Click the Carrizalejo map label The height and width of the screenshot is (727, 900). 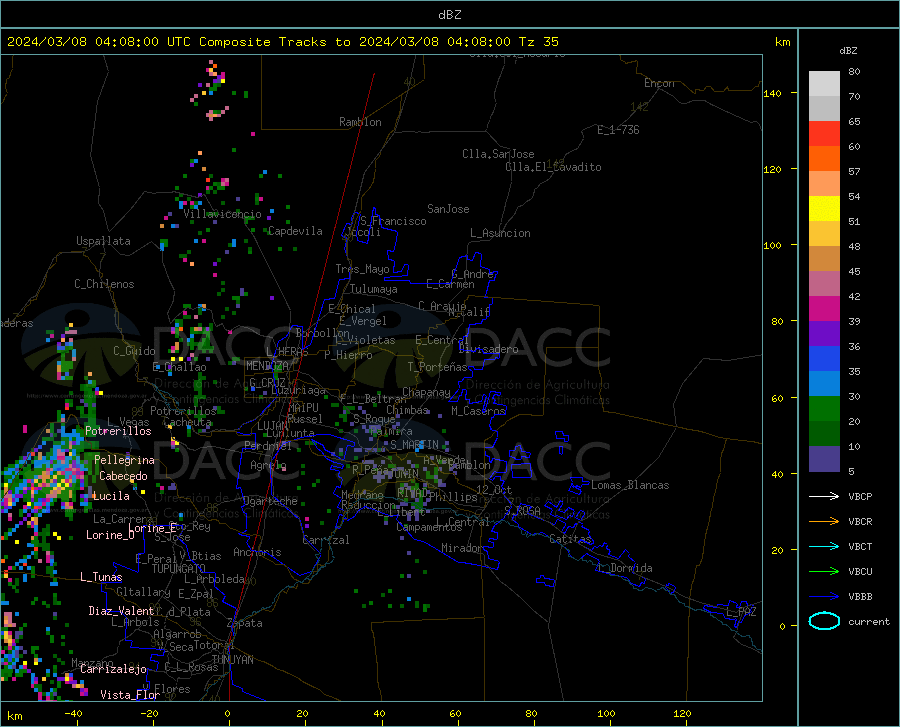point(113,669)
